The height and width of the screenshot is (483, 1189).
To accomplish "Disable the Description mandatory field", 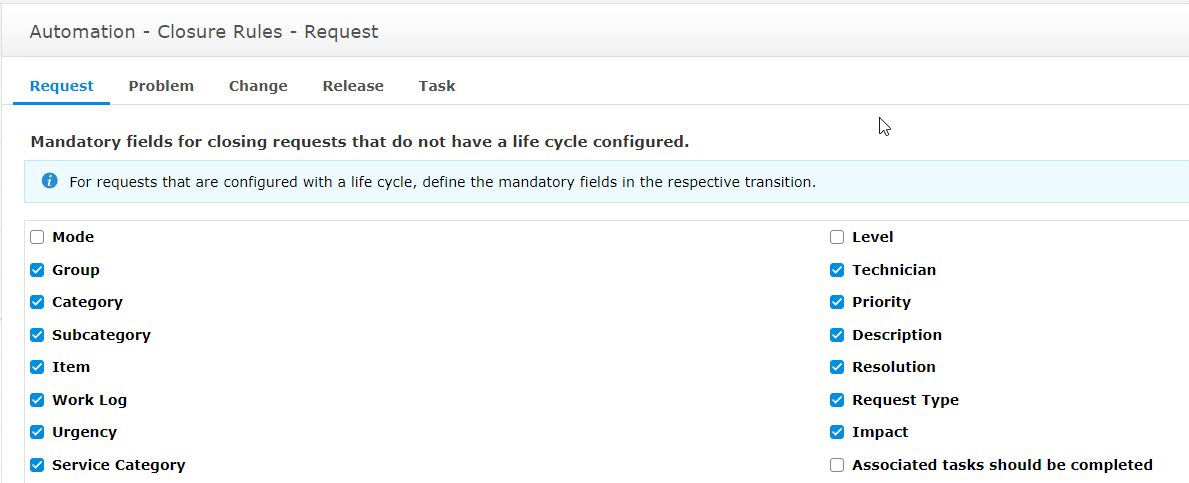I will pyautogui.click(x=837, y=335).
